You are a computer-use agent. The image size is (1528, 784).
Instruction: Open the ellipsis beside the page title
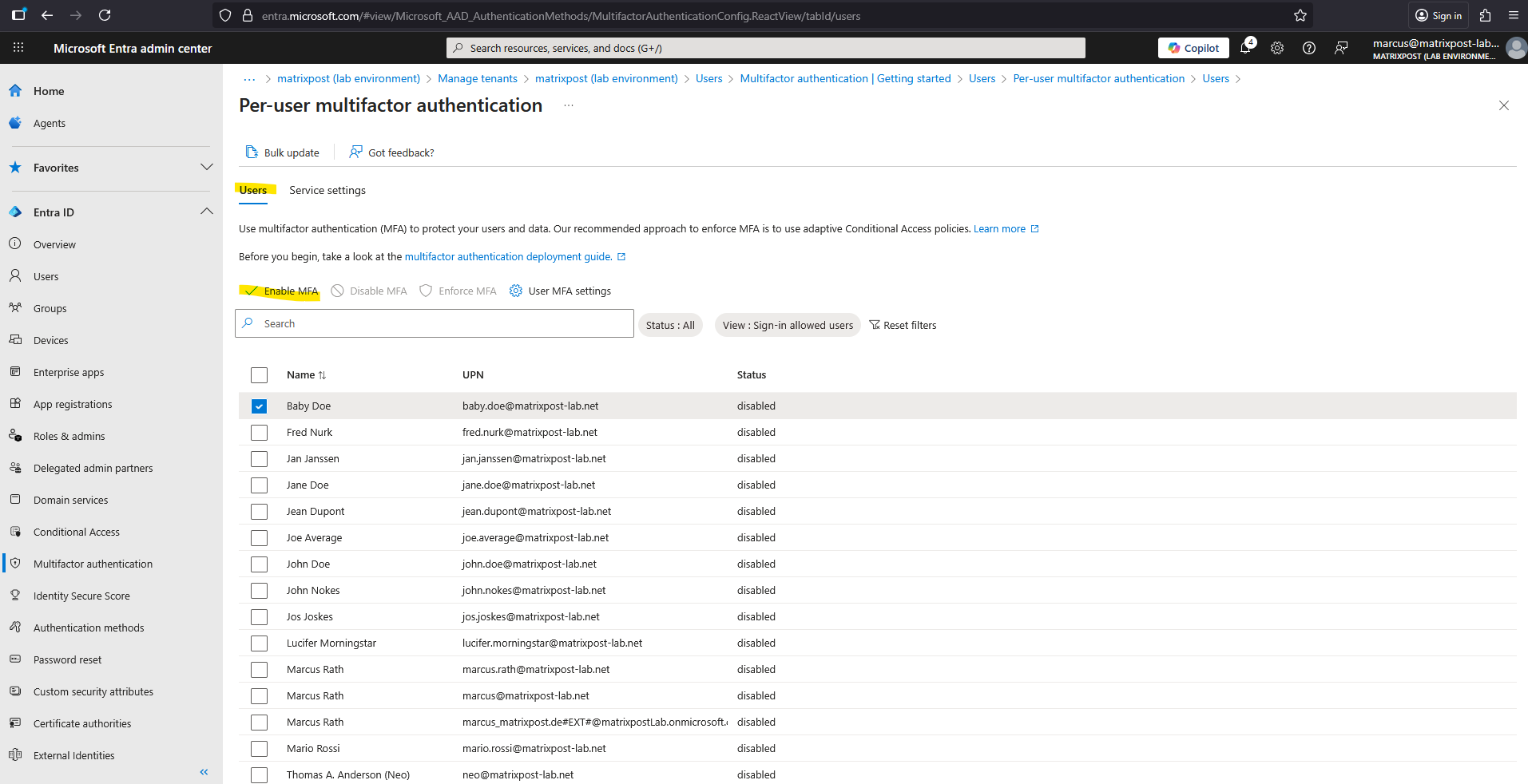tap(569, 105)
